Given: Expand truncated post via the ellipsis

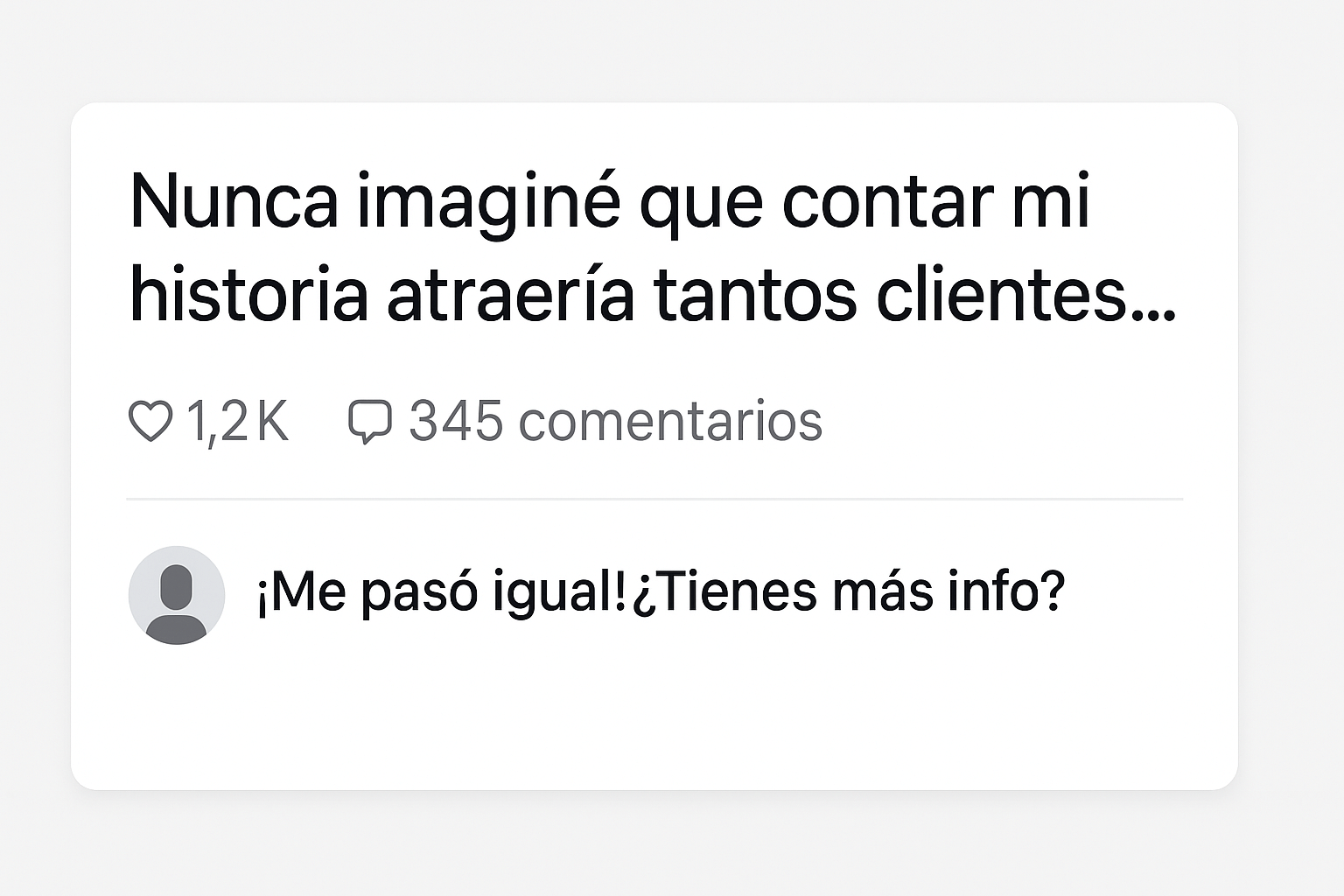Looking at the screenshot, I should pyautogui.click(x=1155, y=315).
